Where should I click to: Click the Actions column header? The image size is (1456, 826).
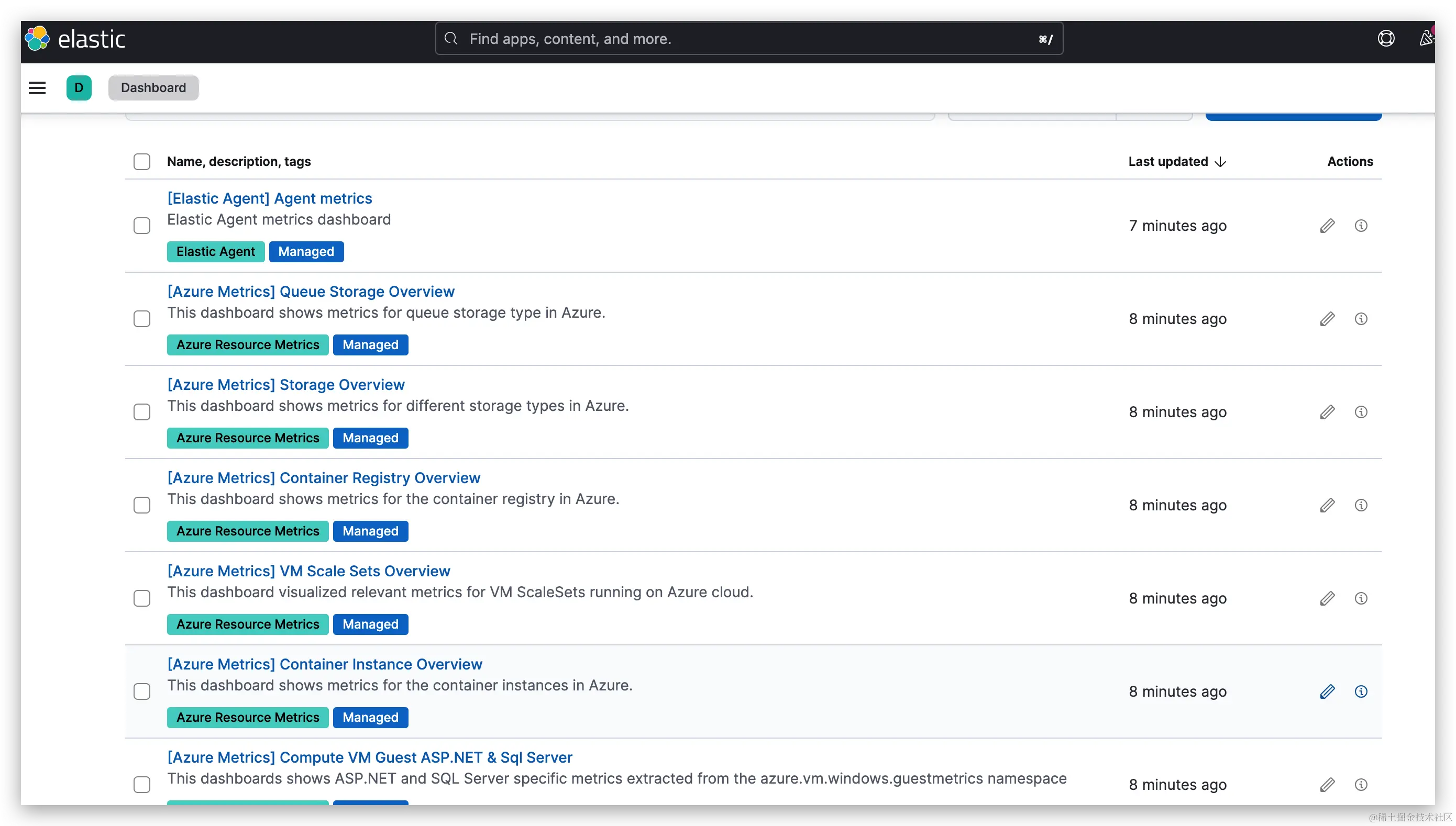pyautogui.click(x=1350, y=162)
